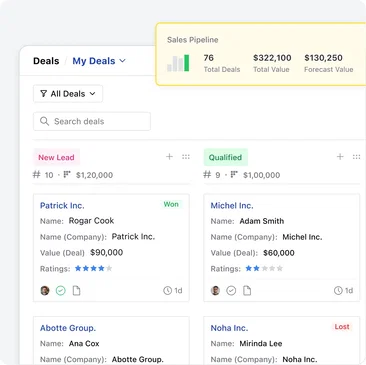Click the $1,00,000 Qualified total

tap(262, 175)
